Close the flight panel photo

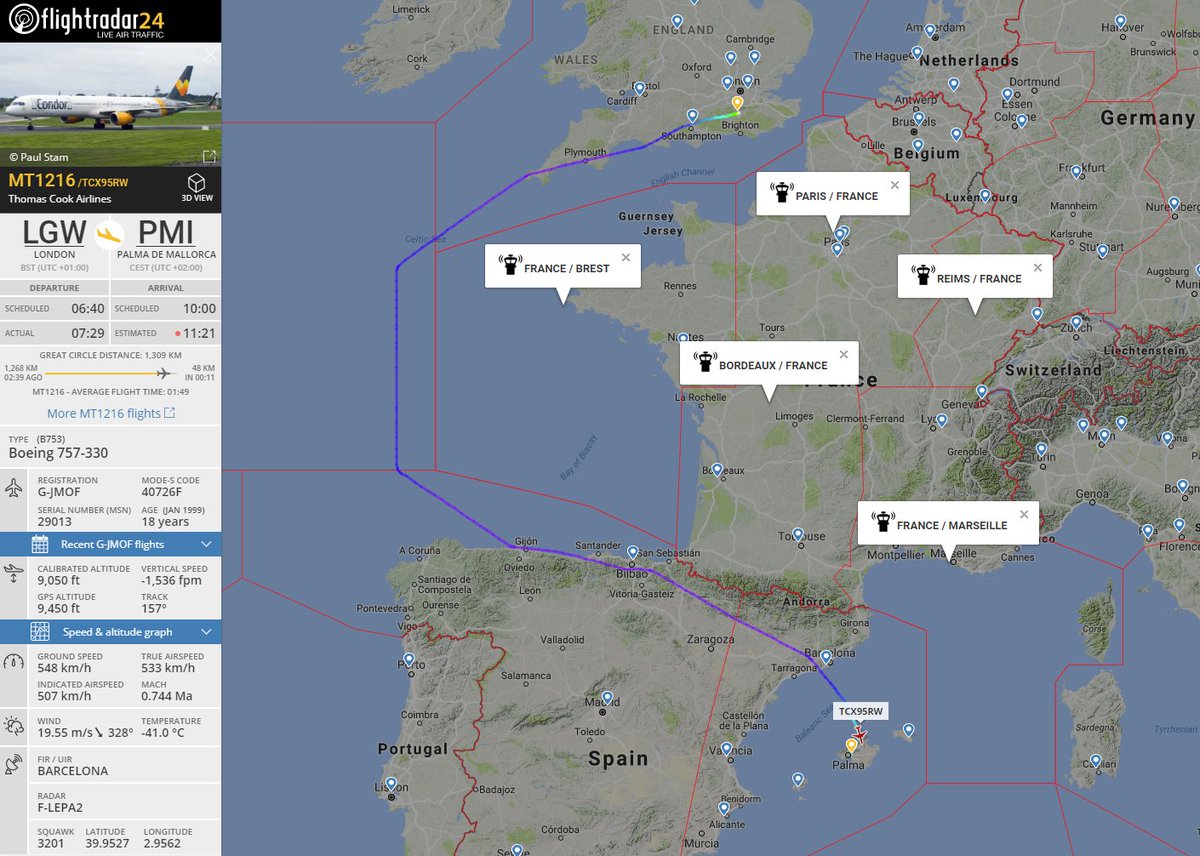click(209, 55)
